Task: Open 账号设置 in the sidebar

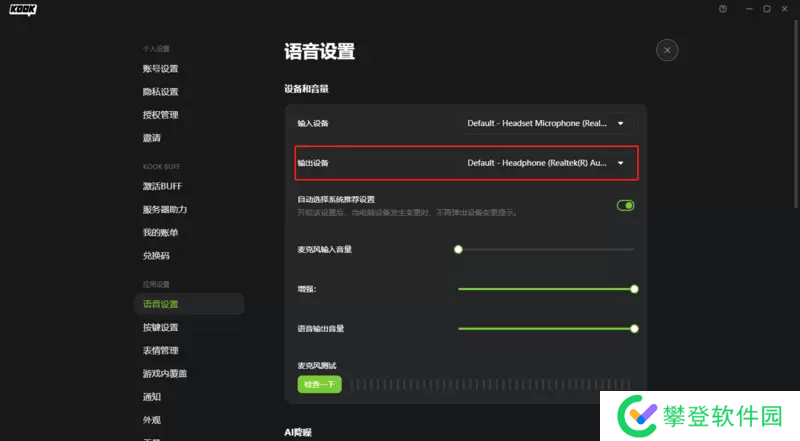Action: pos(160,69)
